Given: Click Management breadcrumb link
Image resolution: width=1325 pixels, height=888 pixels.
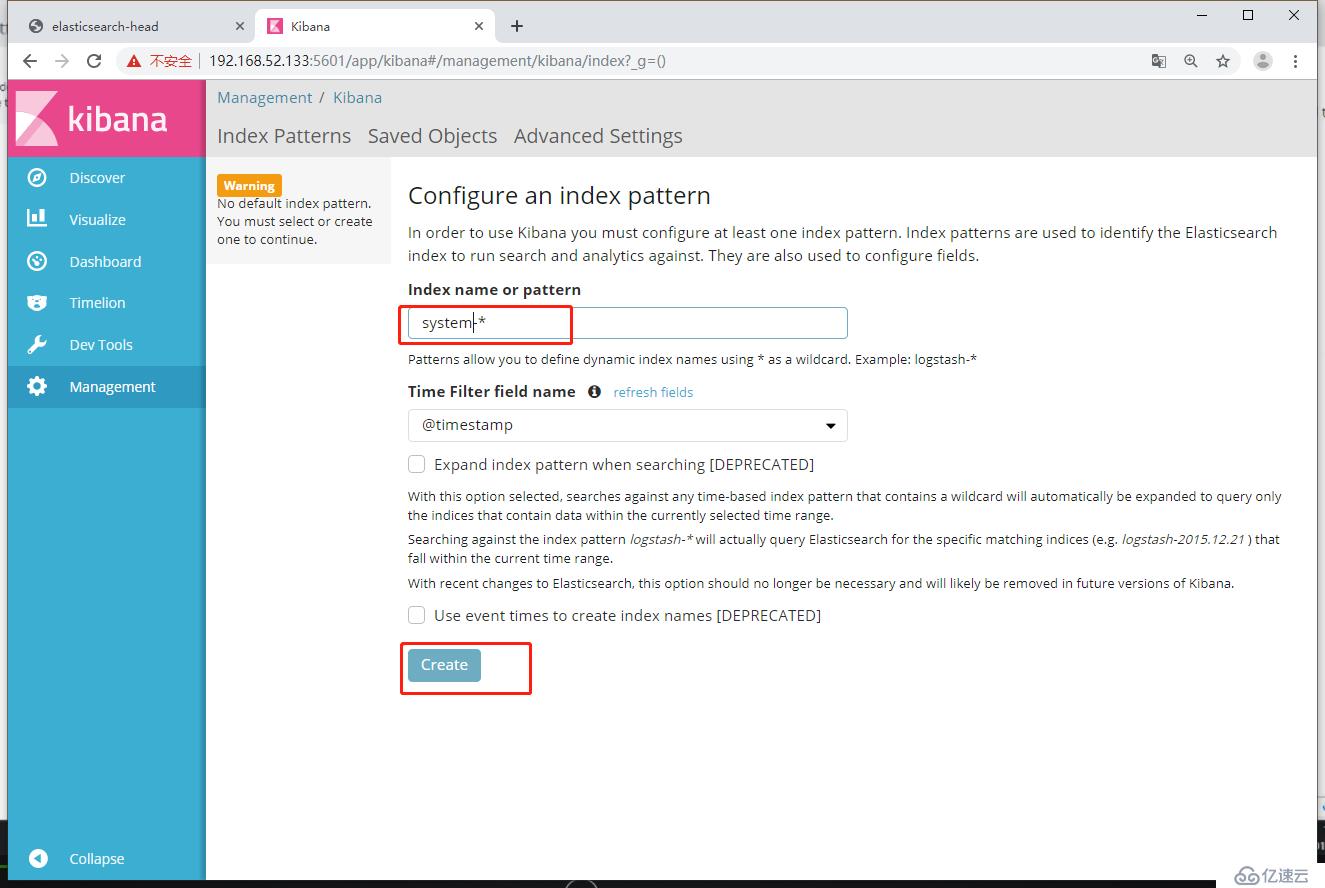Looking at the screenshot, I should click(x=265, y=98).
